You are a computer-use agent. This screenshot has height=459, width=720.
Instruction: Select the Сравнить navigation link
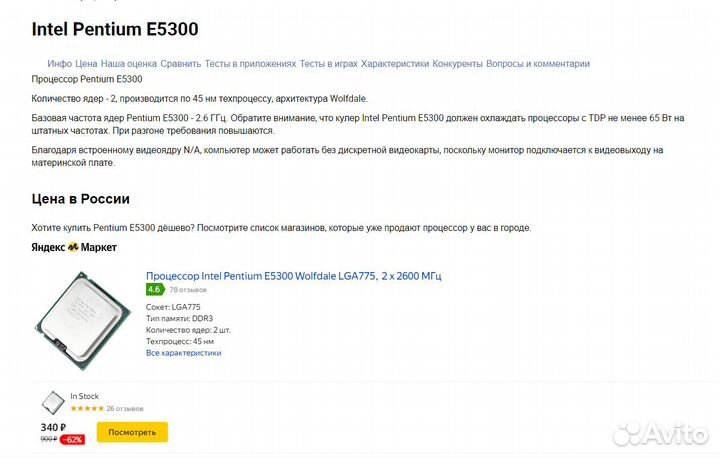coord(180,64)
